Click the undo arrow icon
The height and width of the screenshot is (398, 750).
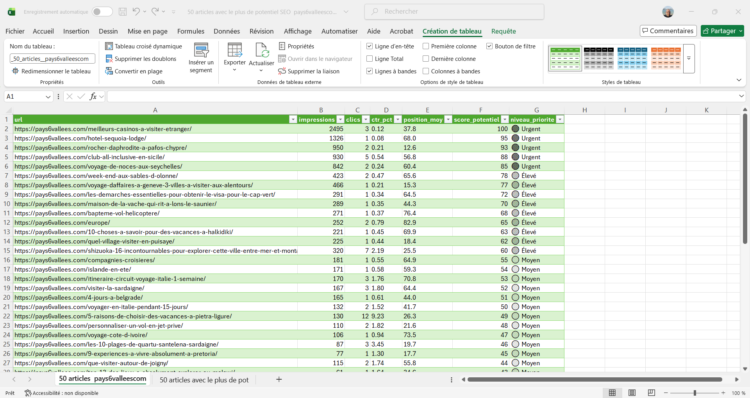coord(136,11)
